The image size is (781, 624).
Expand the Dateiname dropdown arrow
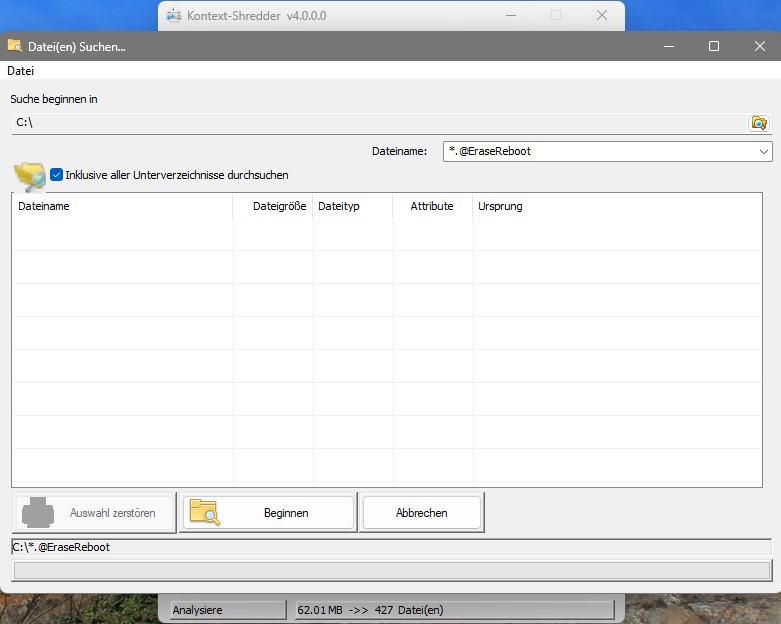pyautogui.click(x=764, y=151)
